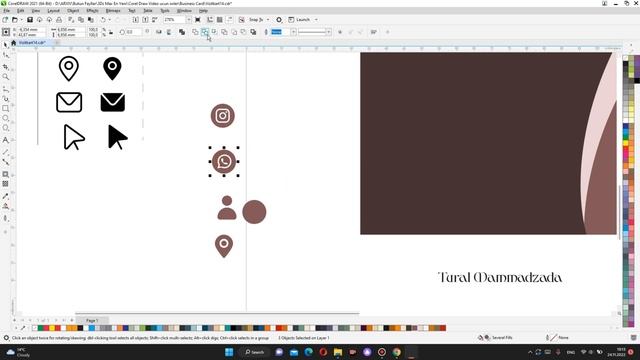This screenshot has width=640, height=360.
Task: Open the Object menu
Action: [73, 11]
